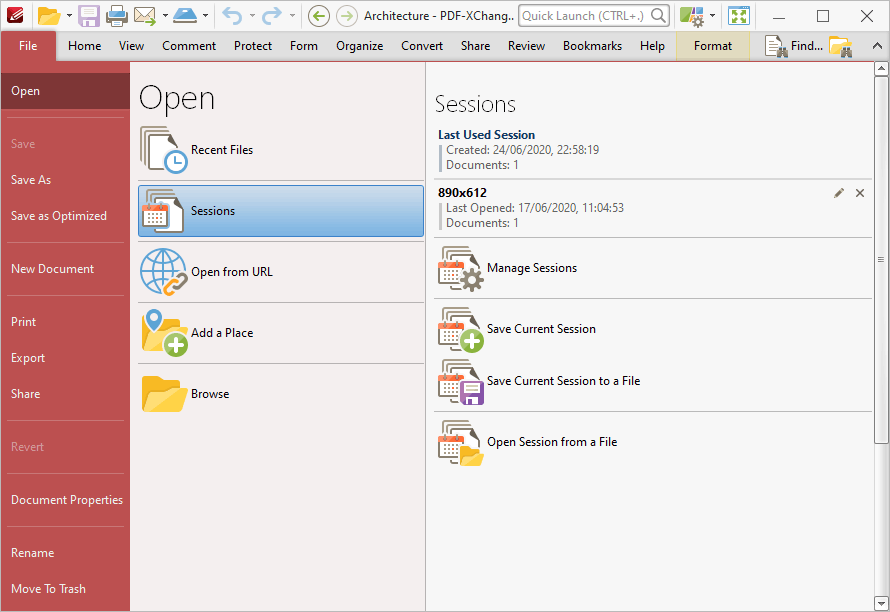This screenshot has width=890, height=612.
Task: Delete the 890x612 session with X icon
Action: pos(860,193)
